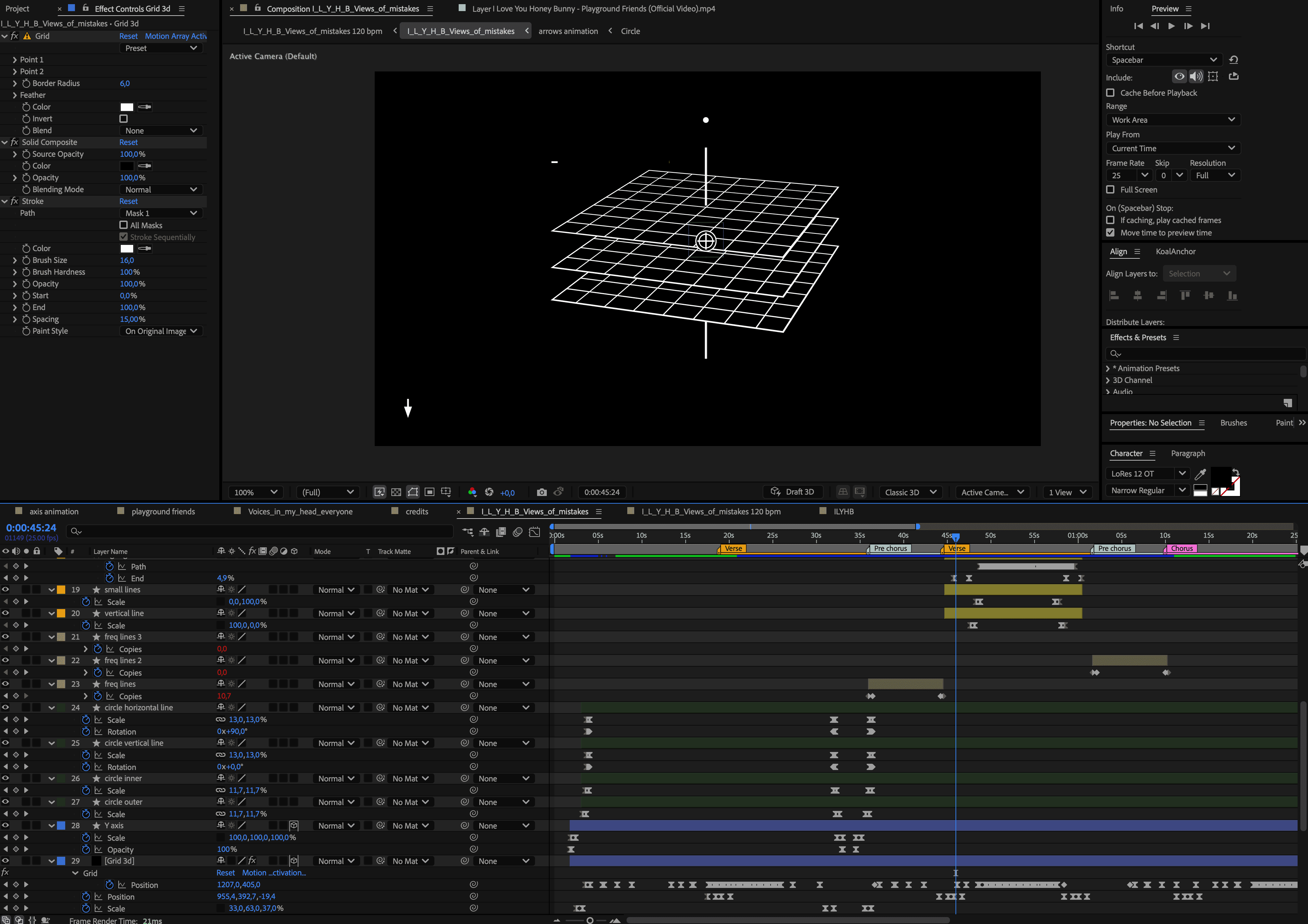The width and height of the screenshot is (1308, 924).
Task: Open the Classic 3D renderer dropdown
Action: (910, 492)
